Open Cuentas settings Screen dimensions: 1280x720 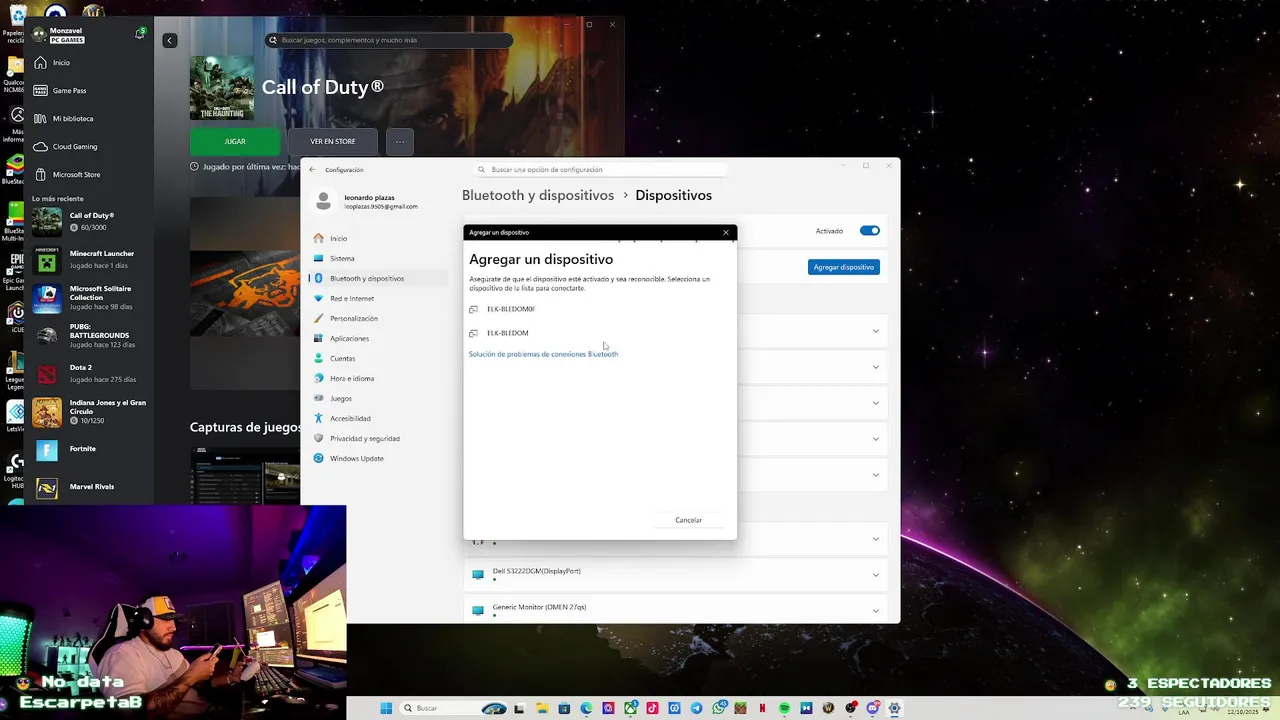pyautogui.click(x=378, y=358)
